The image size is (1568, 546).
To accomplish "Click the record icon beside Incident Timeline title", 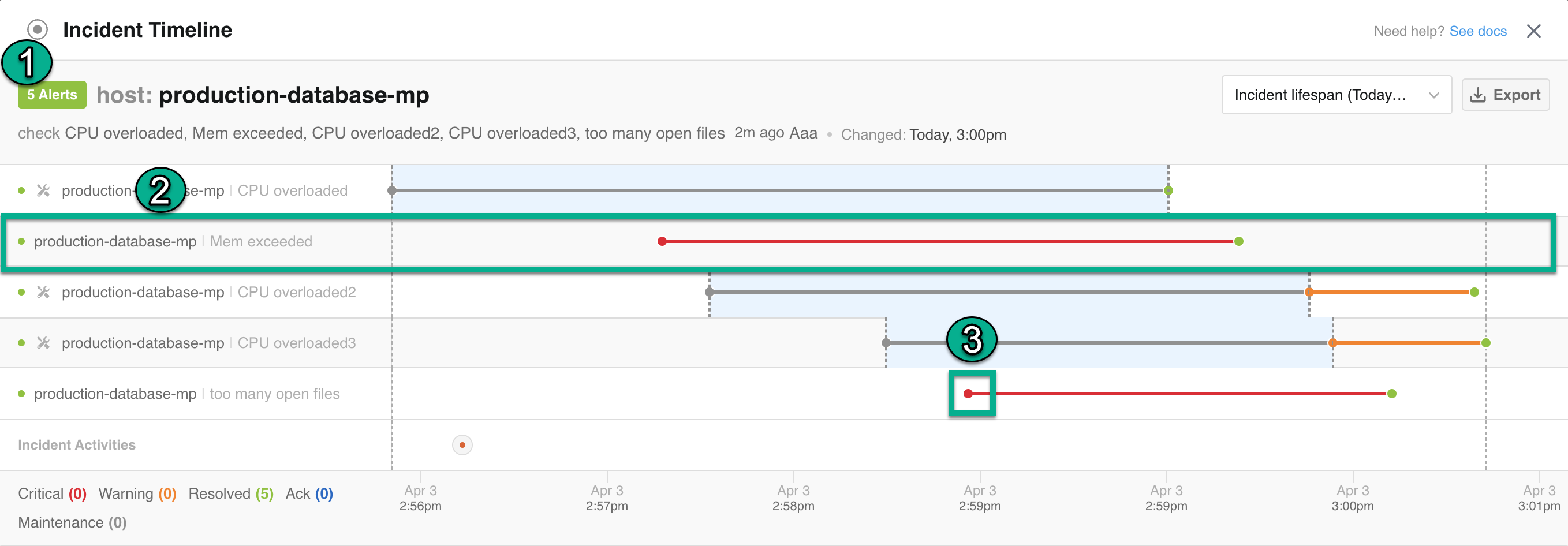I will point(36,29).
